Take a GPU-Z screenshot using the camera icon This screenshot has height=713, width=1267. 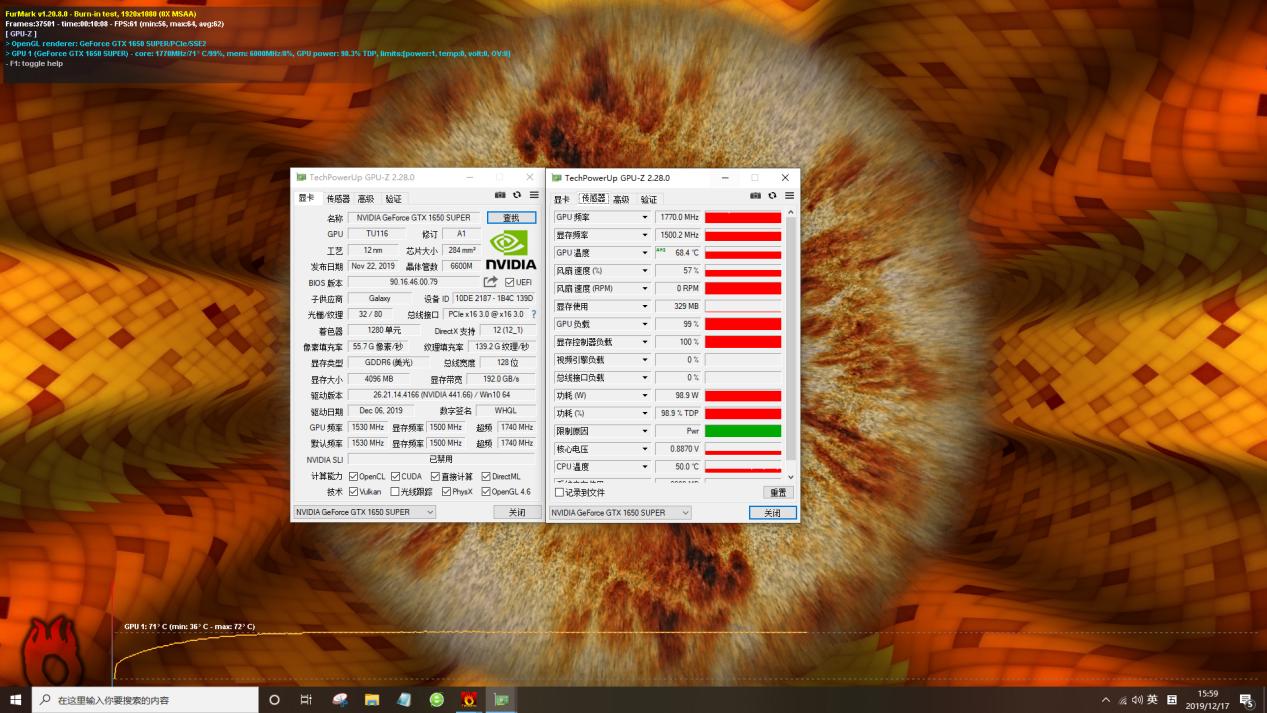[500, 195]
